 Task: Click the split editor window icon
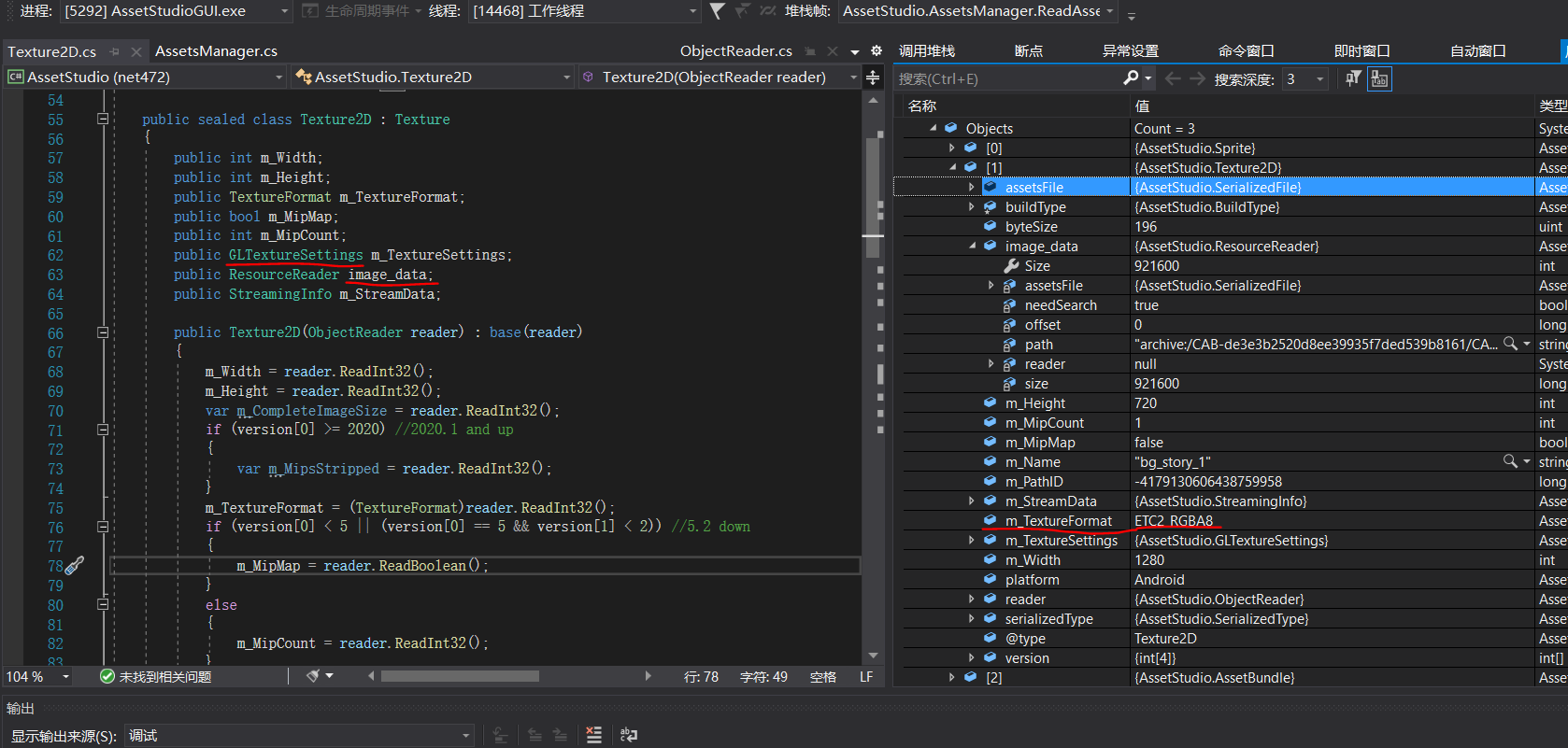873,78
